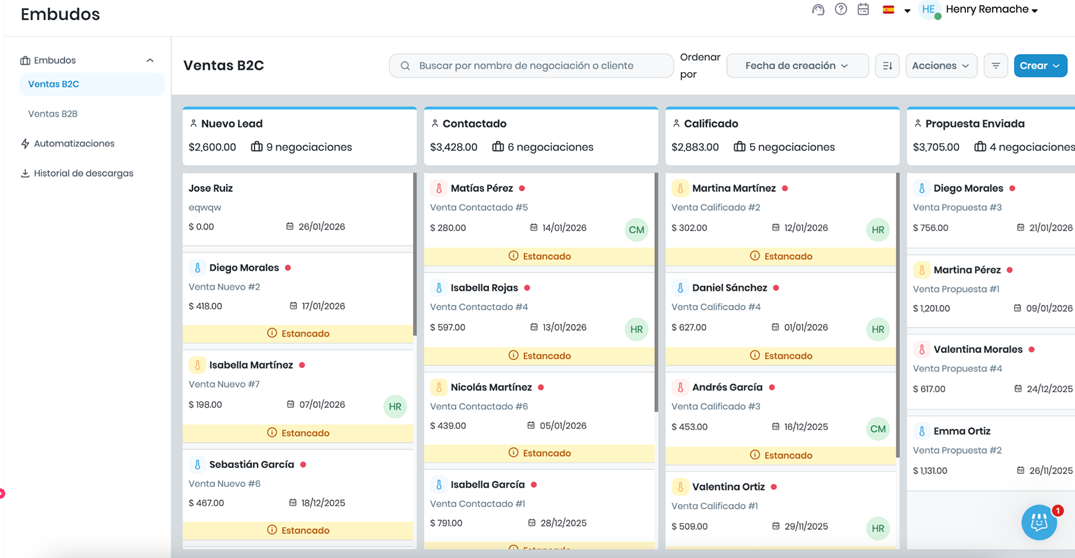This screenshot has width=1075, height=558.
Task: Click thermometer icon on Daniel Sánchez card
Action: coord(680,288)
